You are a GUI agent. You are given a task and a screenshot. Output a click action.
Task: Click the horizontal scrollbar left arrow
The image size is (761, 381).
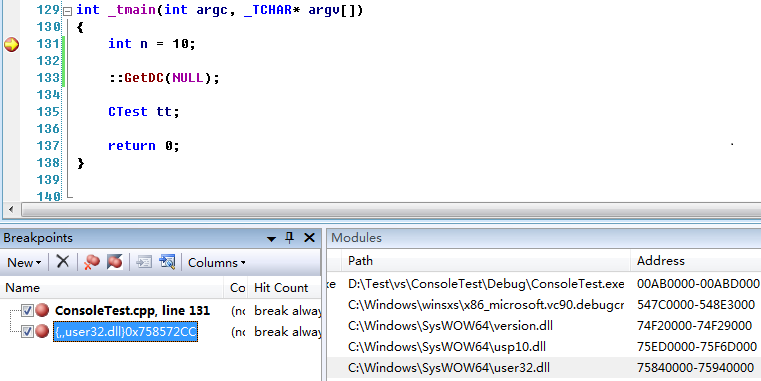(x=12, y=210)
